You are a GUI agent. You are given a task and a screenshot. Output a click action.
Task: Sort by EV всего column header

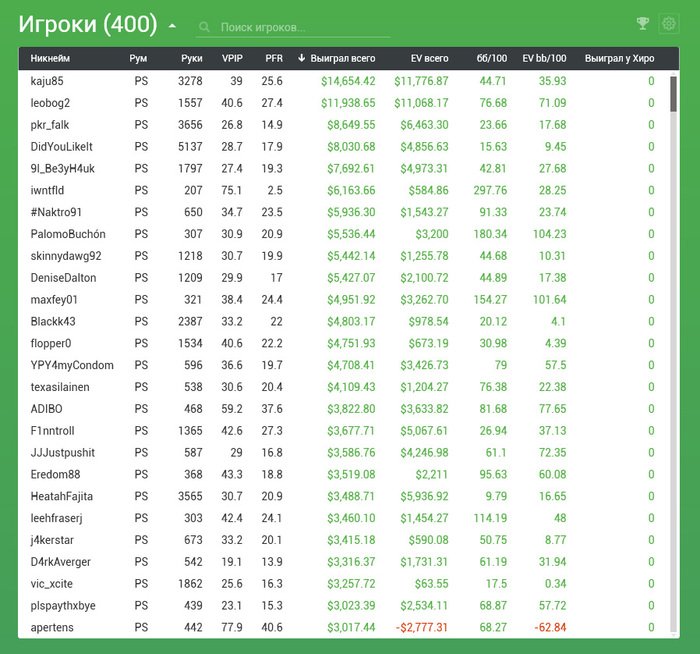pyautogui.click(x=429, y=58)
